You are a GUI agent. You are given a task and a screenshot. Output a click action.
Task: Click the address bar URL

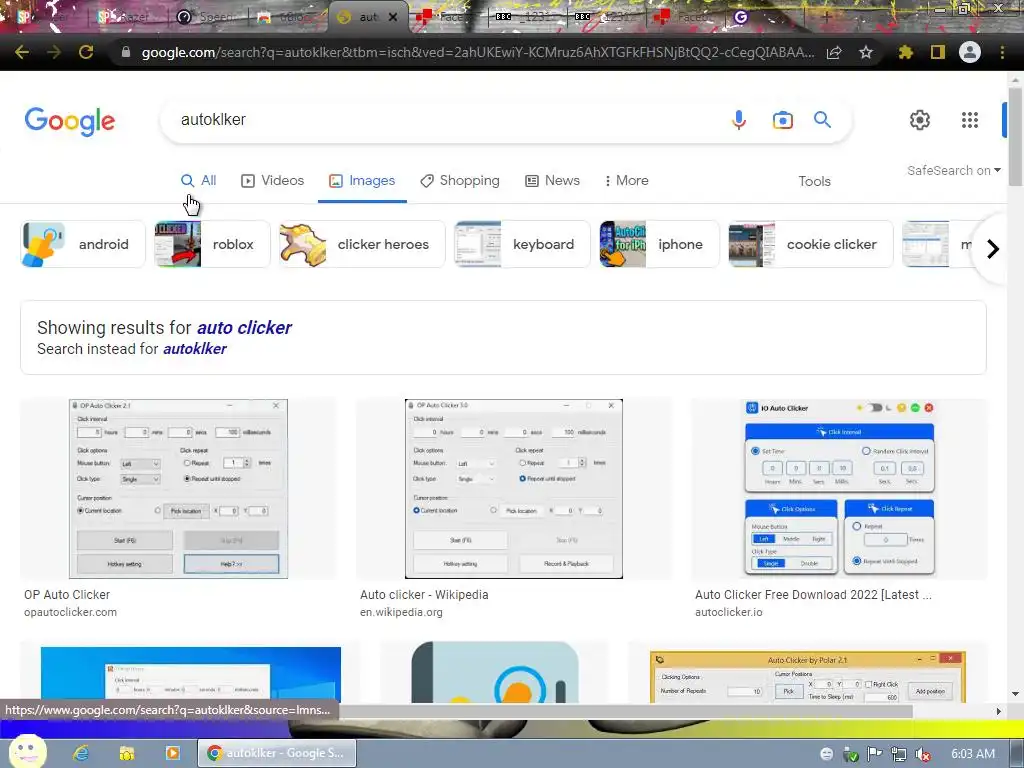[x=478, y=53]
